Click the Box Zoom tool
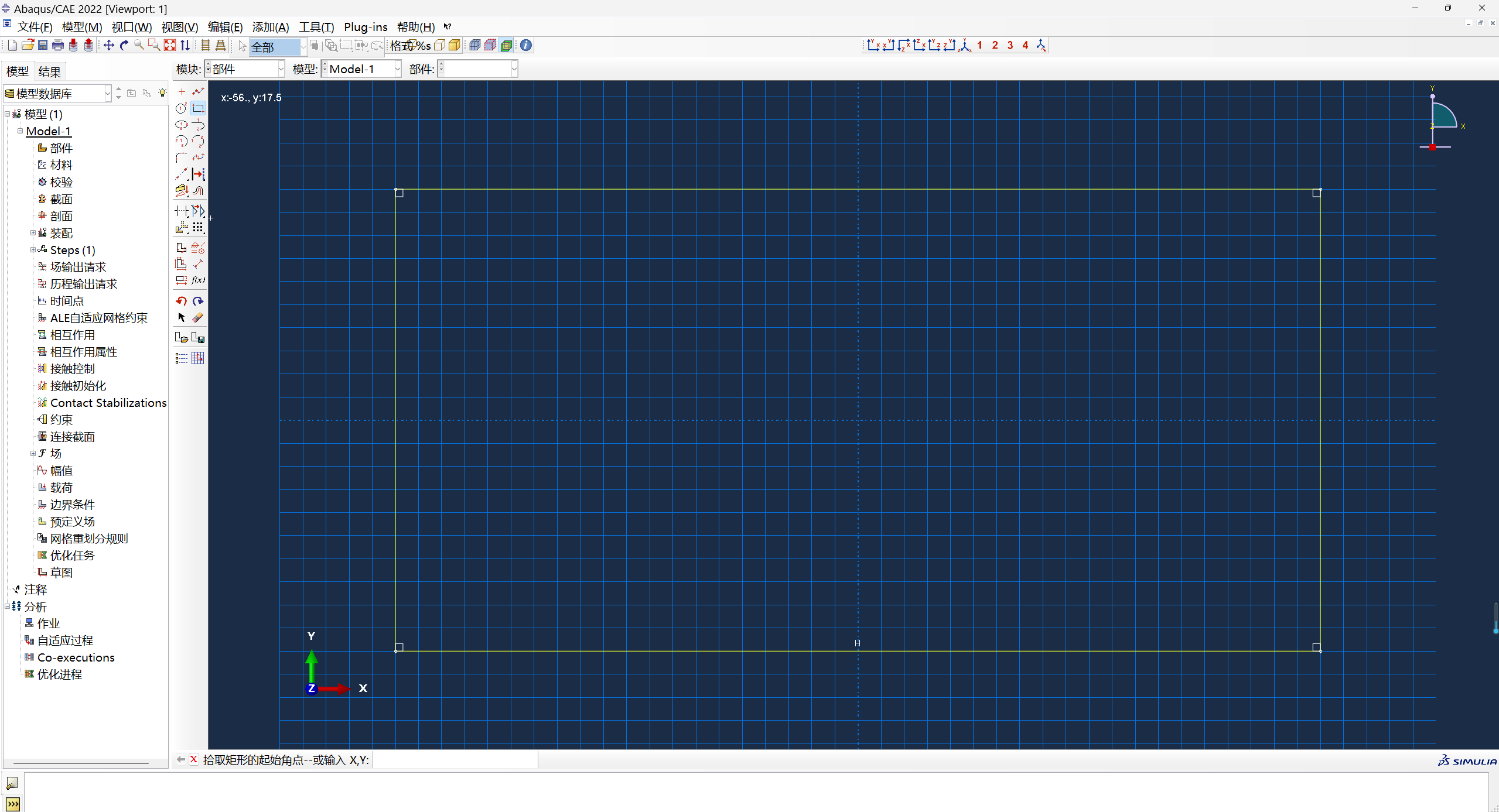Viewport: 1499px width, 812px height. point(154,45)
